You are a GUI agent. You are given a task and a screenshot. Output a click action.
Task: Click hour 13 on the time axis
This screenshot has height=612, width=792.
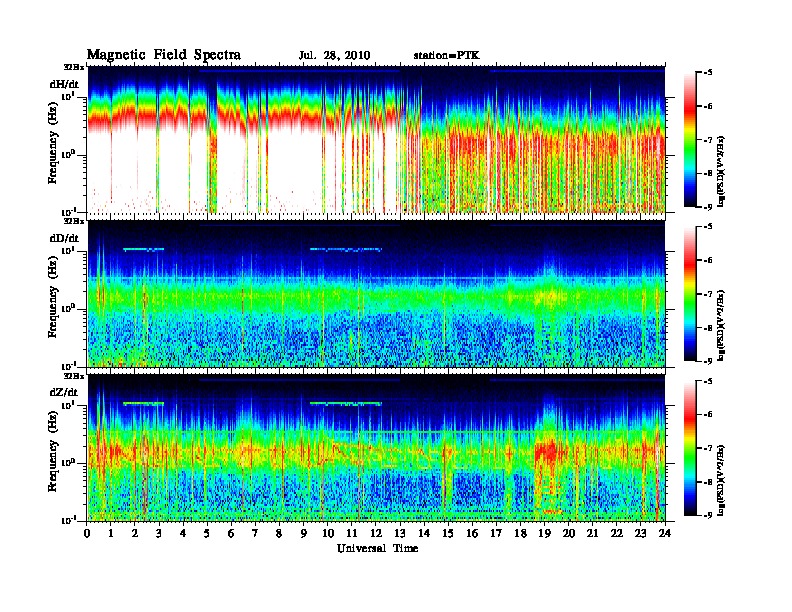(400, 533)
